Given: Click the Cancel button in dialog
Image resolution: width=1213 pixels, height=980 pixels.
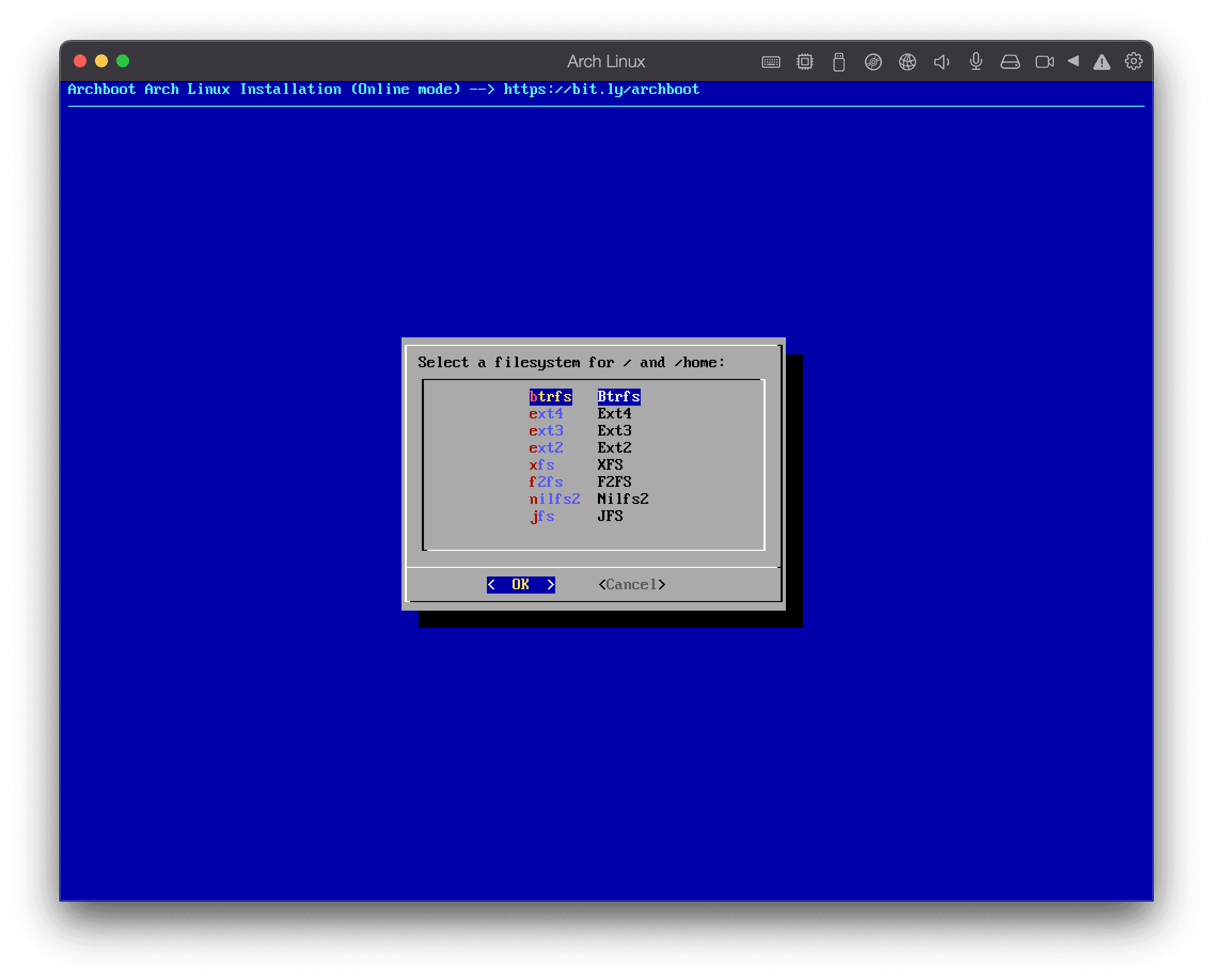Looking at the screenshot, I should click(632, 585).
